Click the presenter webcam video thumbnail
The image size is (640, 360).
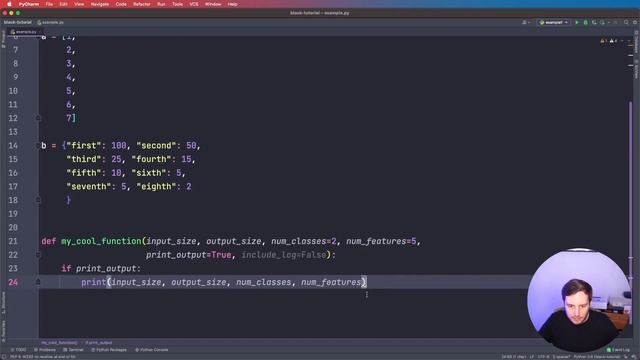point(579,300)
